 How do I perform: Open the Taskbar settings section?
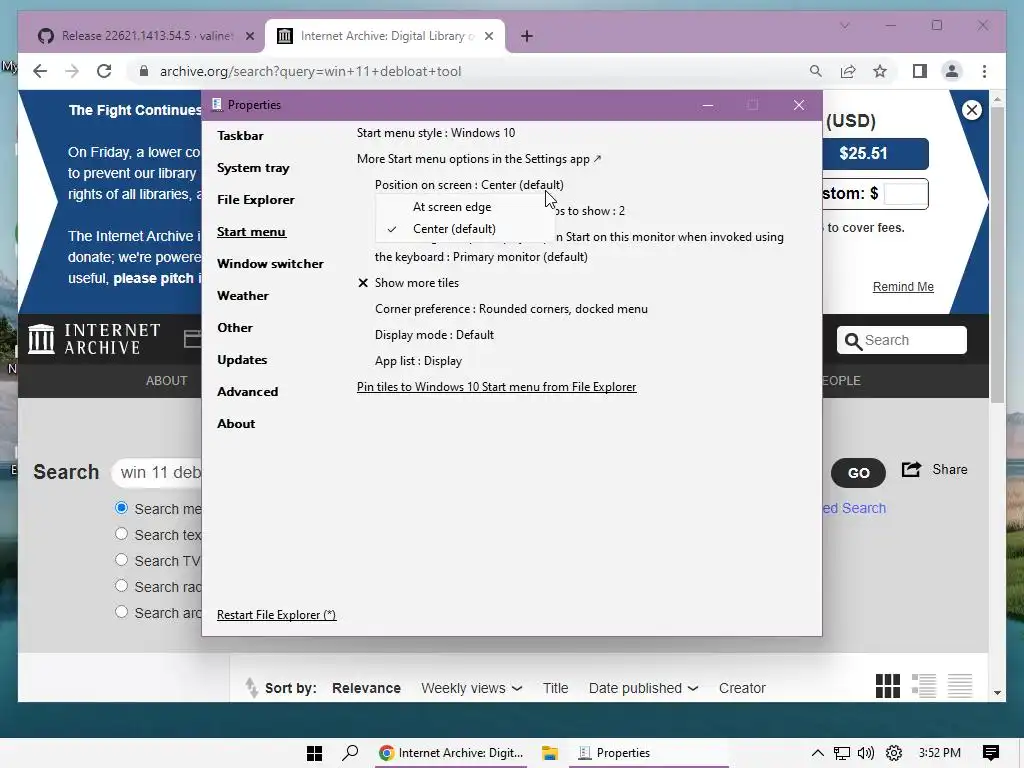pyautogui.click(x=240, y=136)
